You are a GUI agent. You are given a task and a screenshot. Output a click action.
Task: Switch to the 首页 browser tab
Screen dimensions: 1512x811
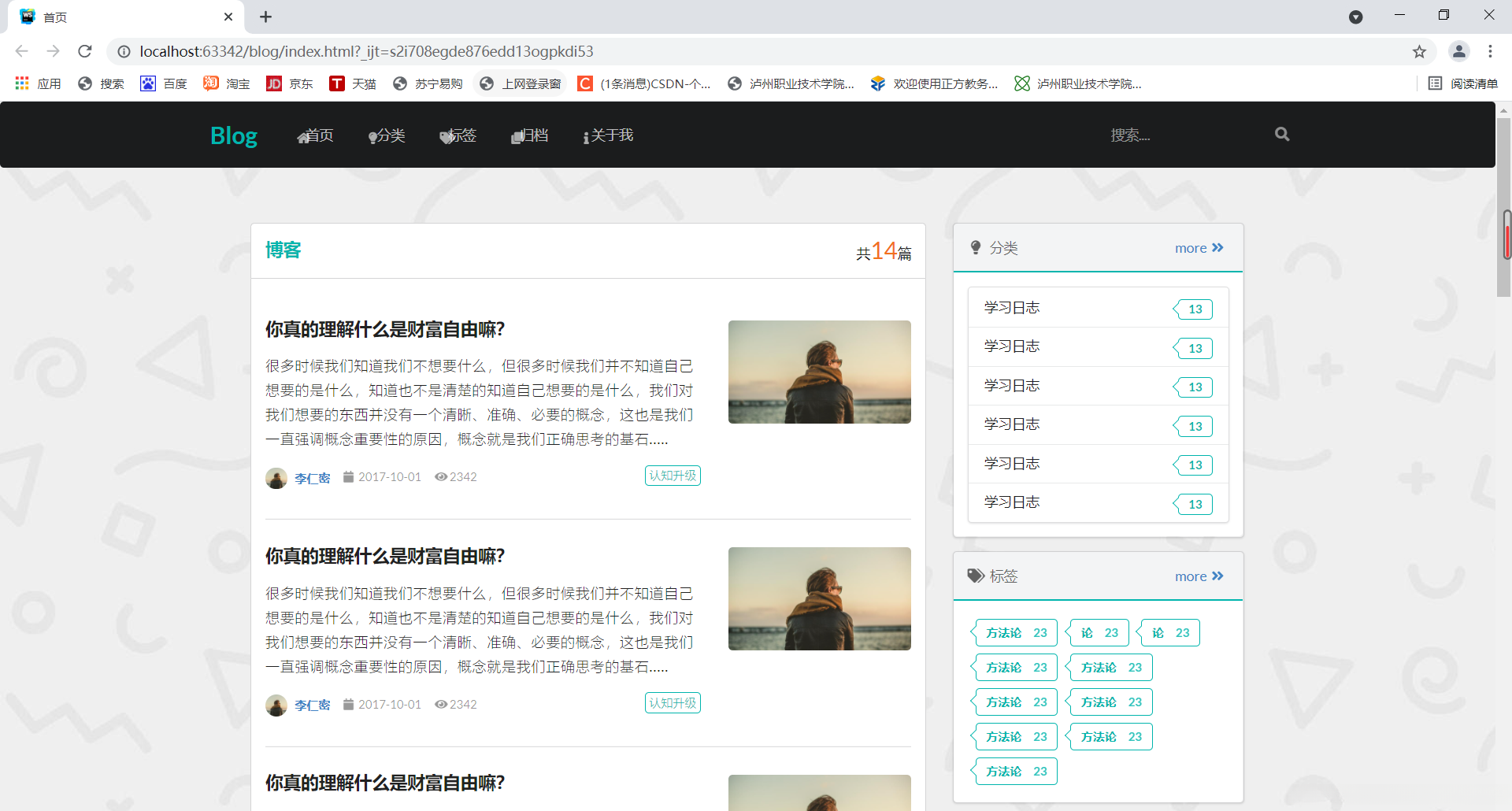coord(110,17)
